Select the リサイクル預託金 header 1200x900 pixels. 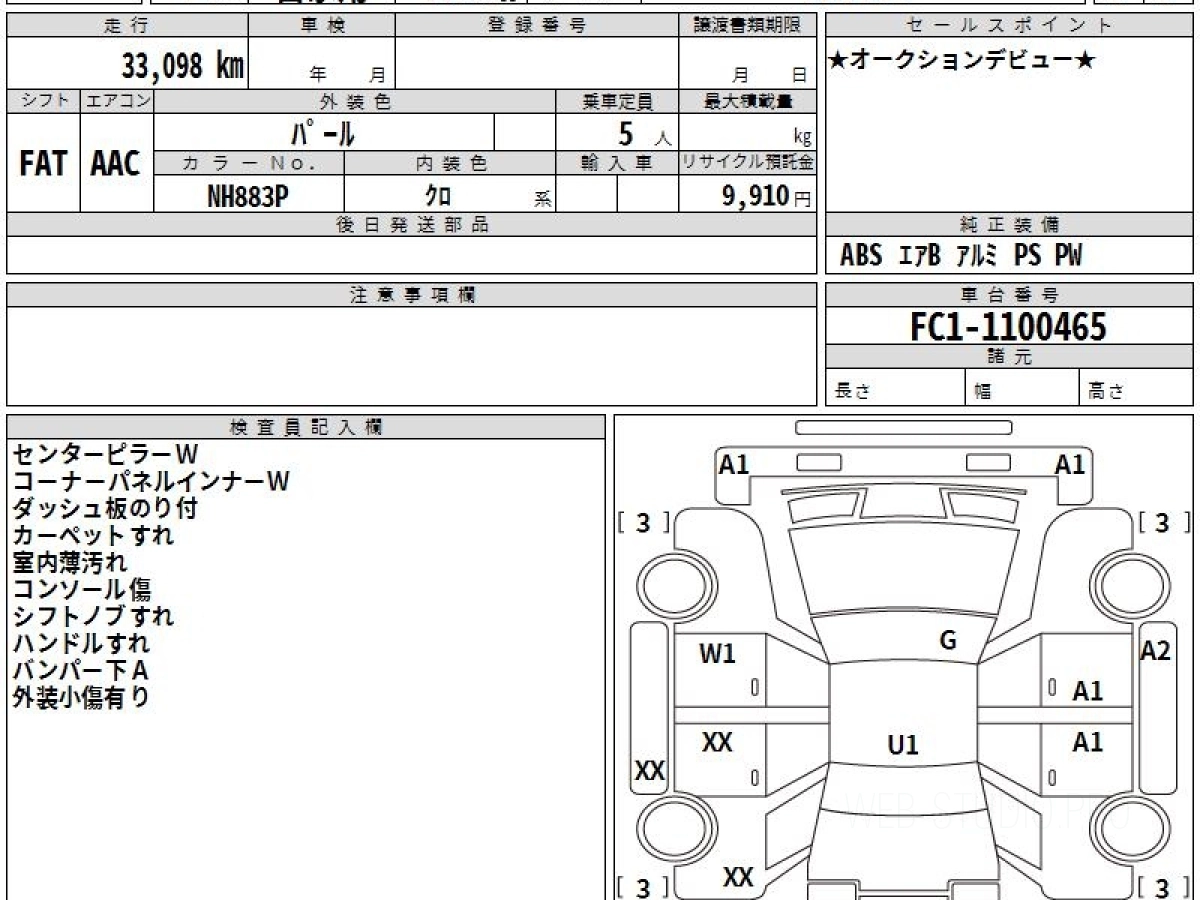point(748,163)
